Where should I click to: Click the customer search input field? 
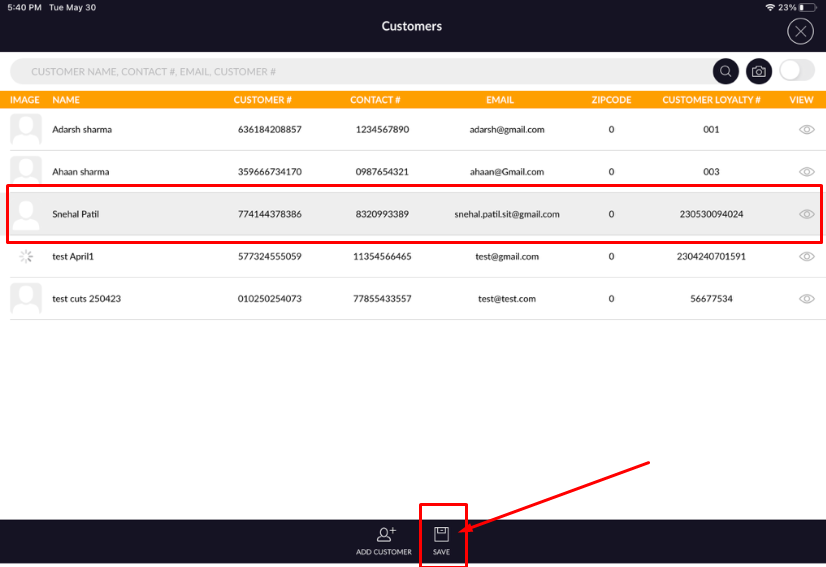click(360, 72)
